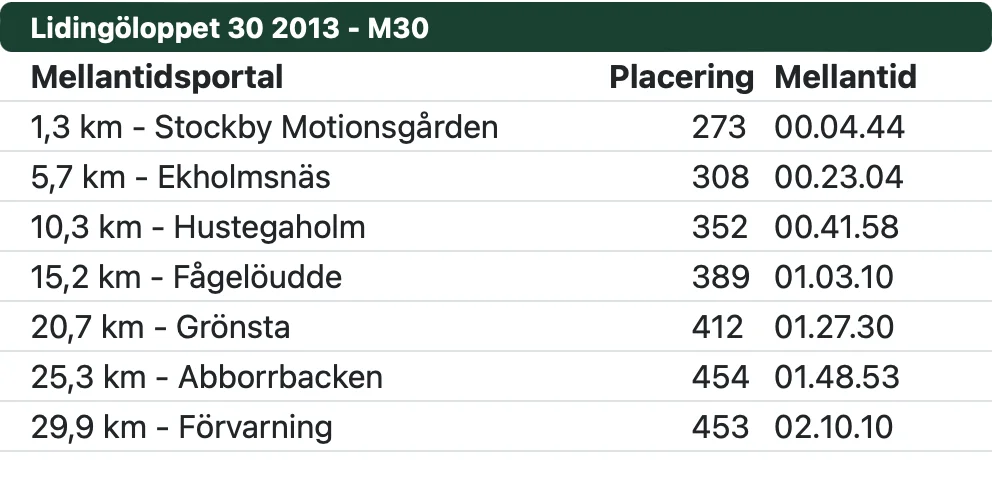
Task: Select the 5,7 km Ekholmsnäs row
Action: (496, 176)
